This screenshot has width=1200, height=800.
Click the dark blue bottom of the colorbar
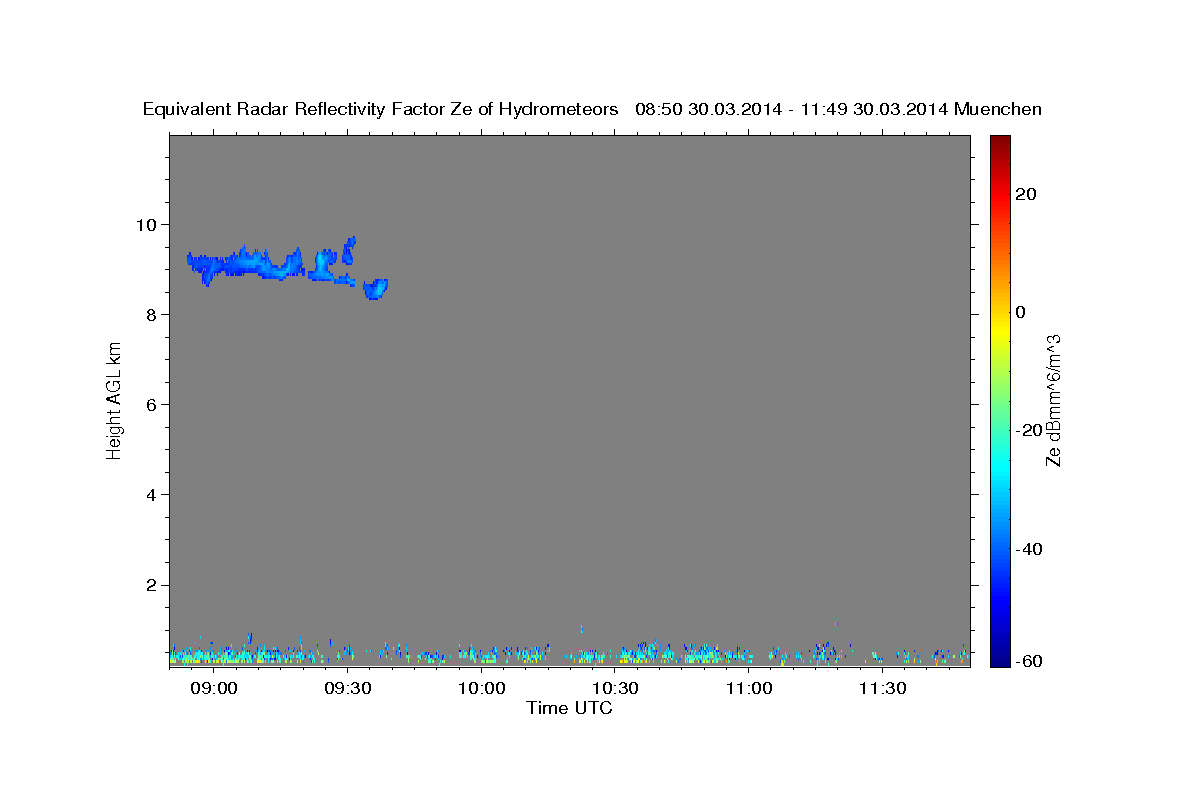point(998,655)
